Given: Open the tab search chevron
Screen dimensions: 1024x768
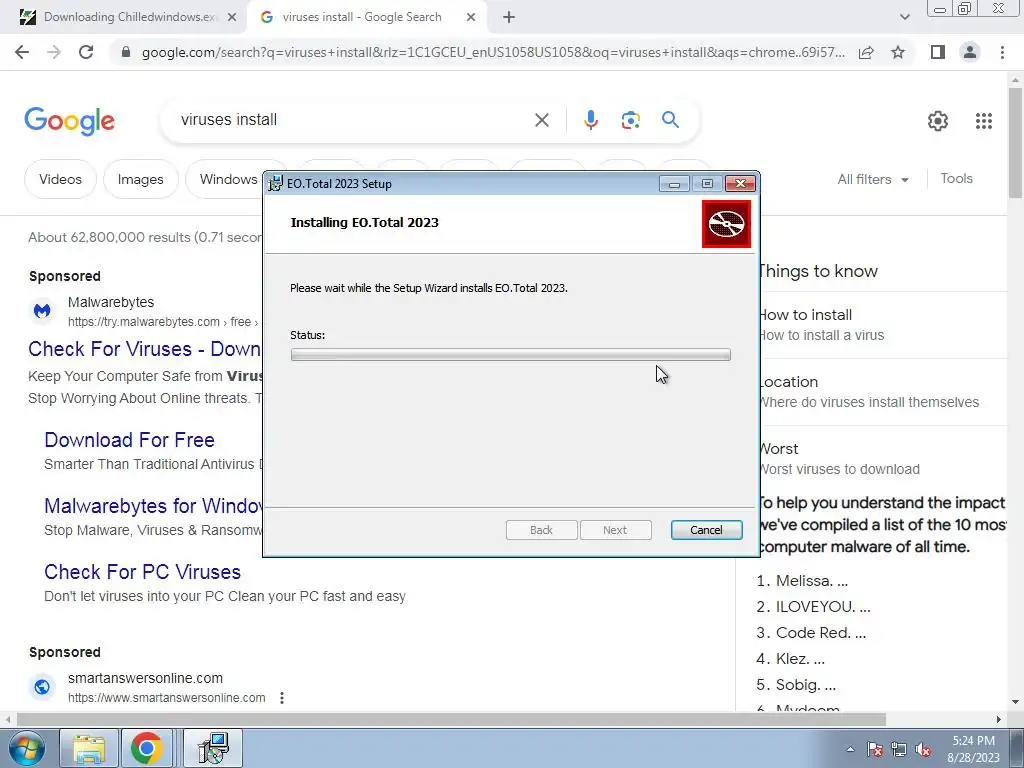Looking at the screenshot, I should coord(904,18).
